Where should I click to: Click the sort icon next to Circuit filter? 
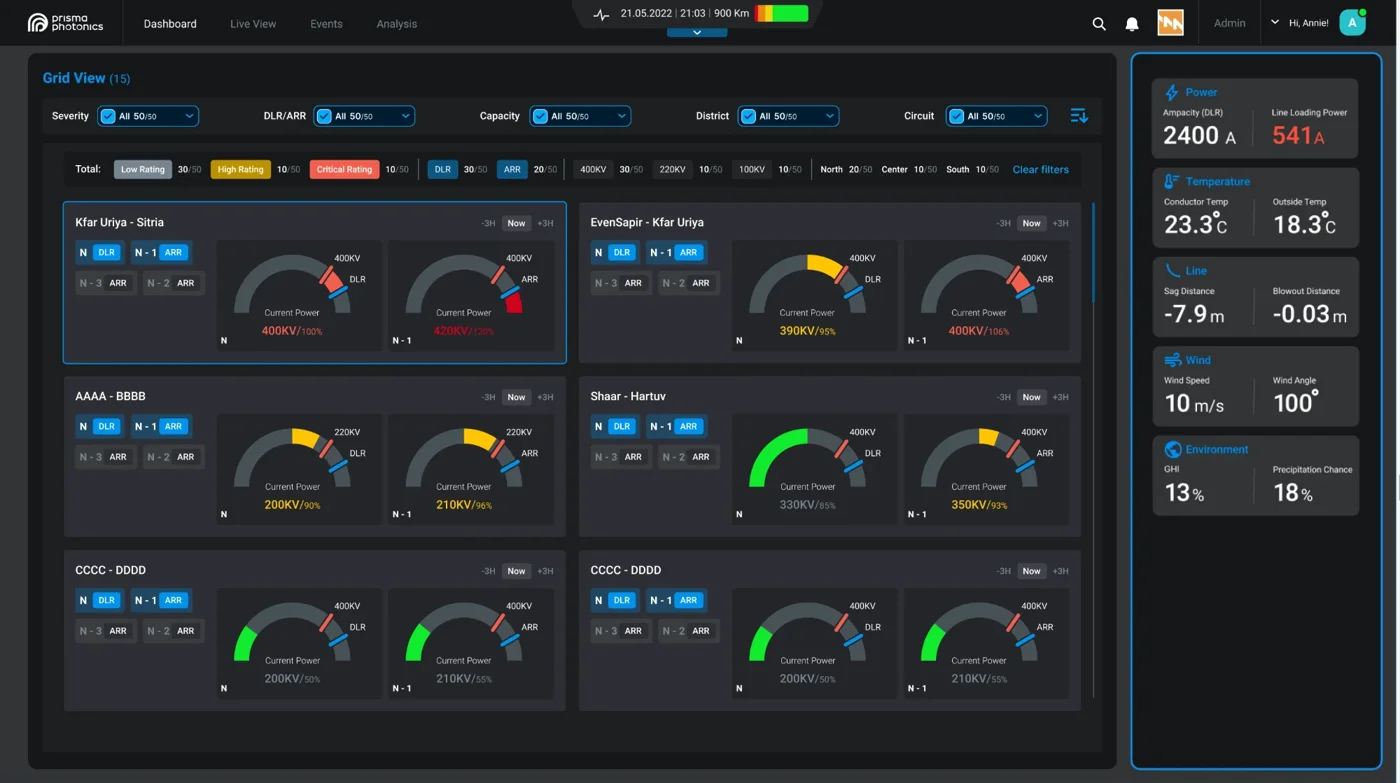[x=1079, y=116]
